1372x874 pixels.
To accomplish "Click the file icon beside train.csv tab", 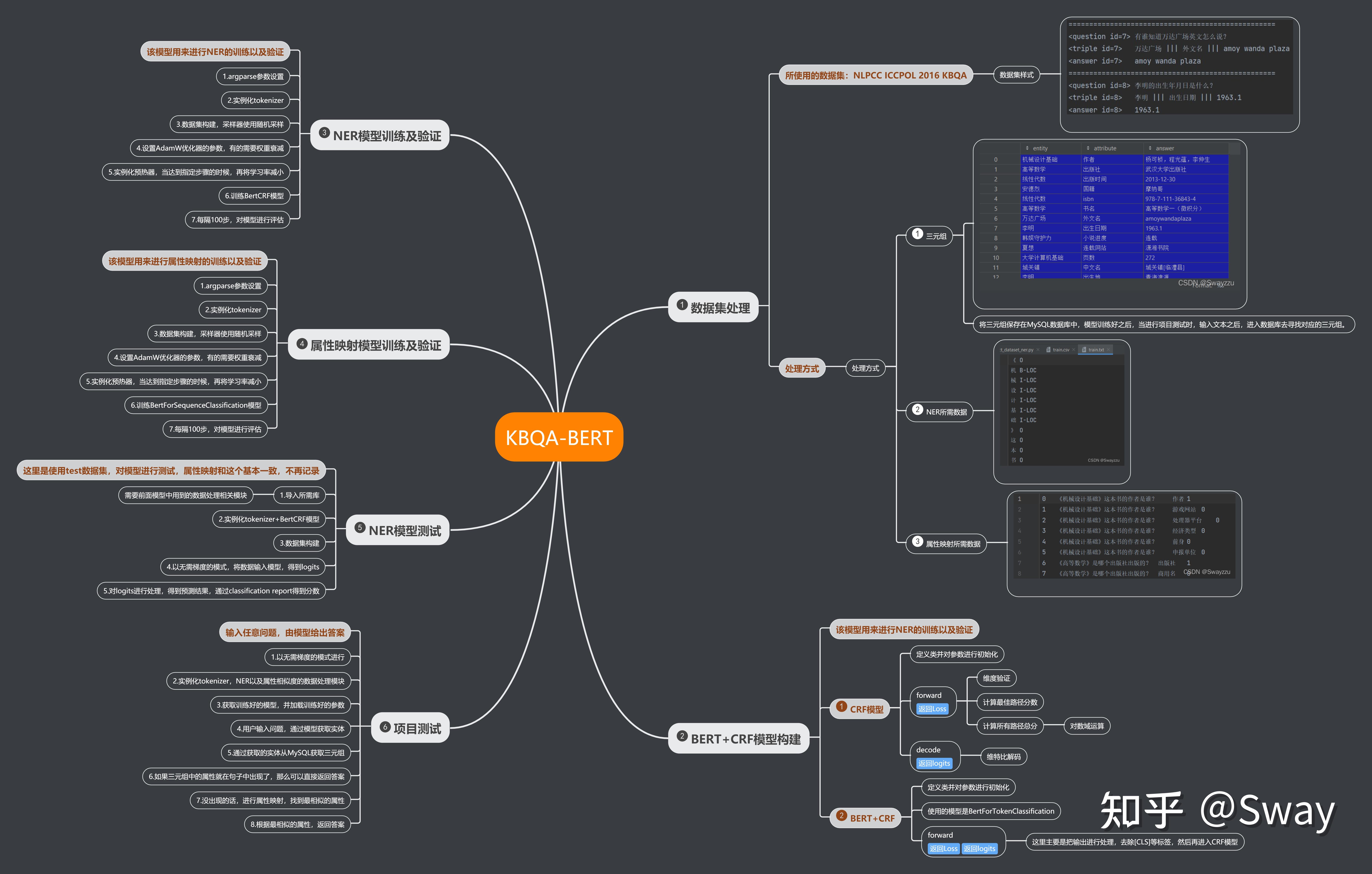I will pos(1048,350).
